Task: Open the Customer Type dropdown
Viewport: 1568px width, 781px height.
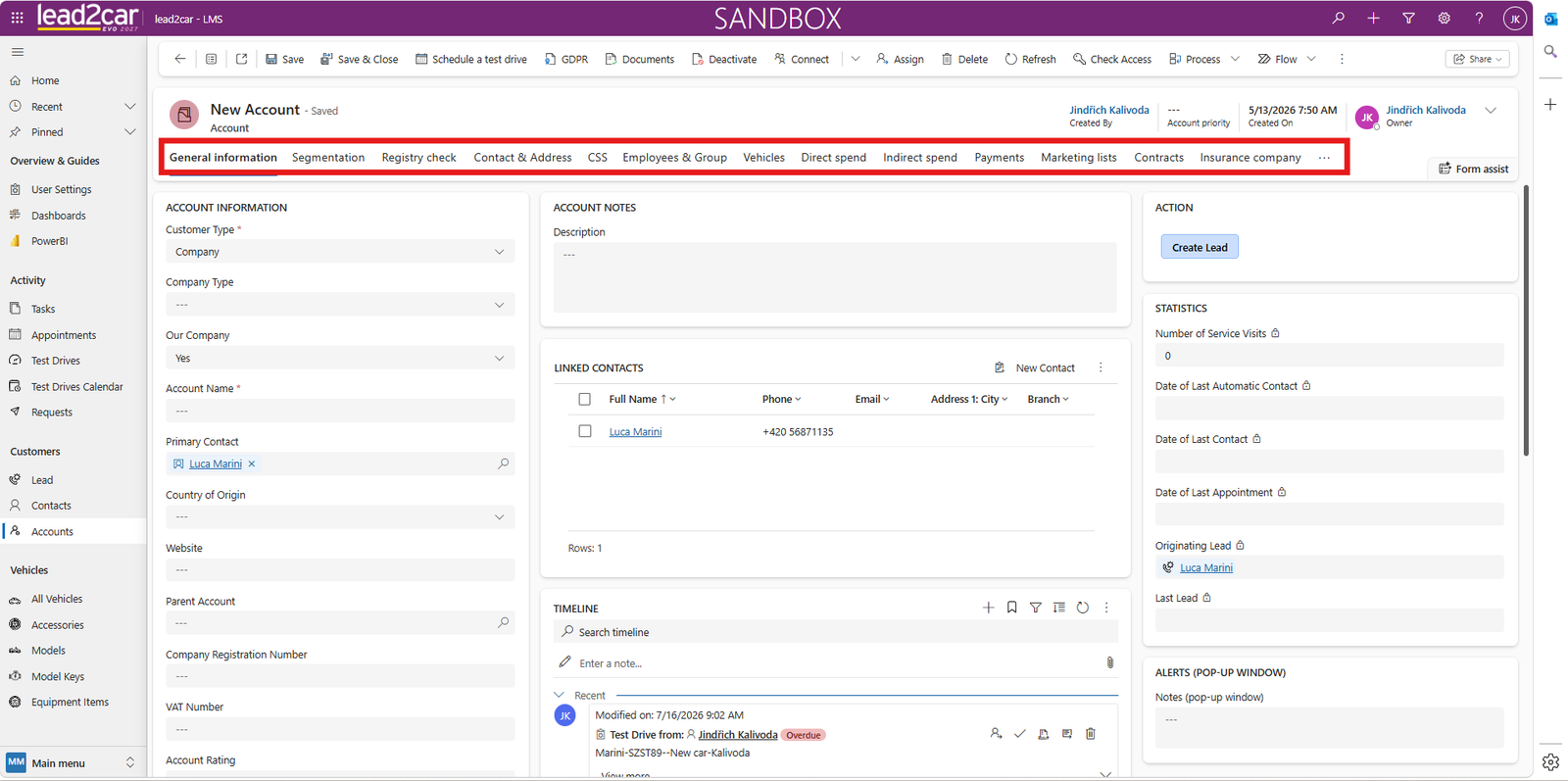Action: [340, 252]
